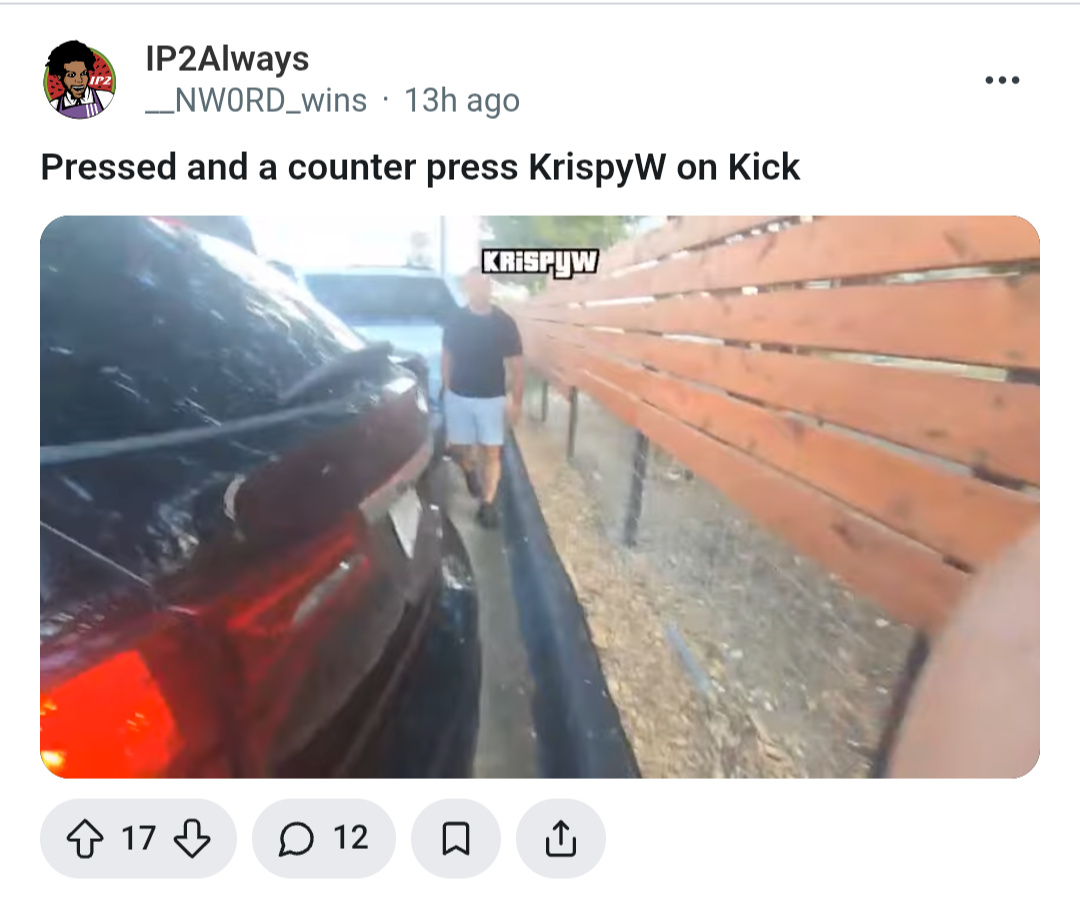Open comments via the speech bubble icon
The image size is (1080, 914).
click(x=296, y=839)
